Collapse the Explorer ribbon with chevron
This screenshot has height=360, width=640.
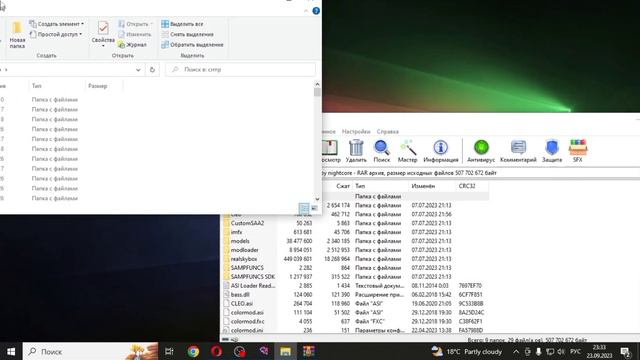(x=306, y=11)
